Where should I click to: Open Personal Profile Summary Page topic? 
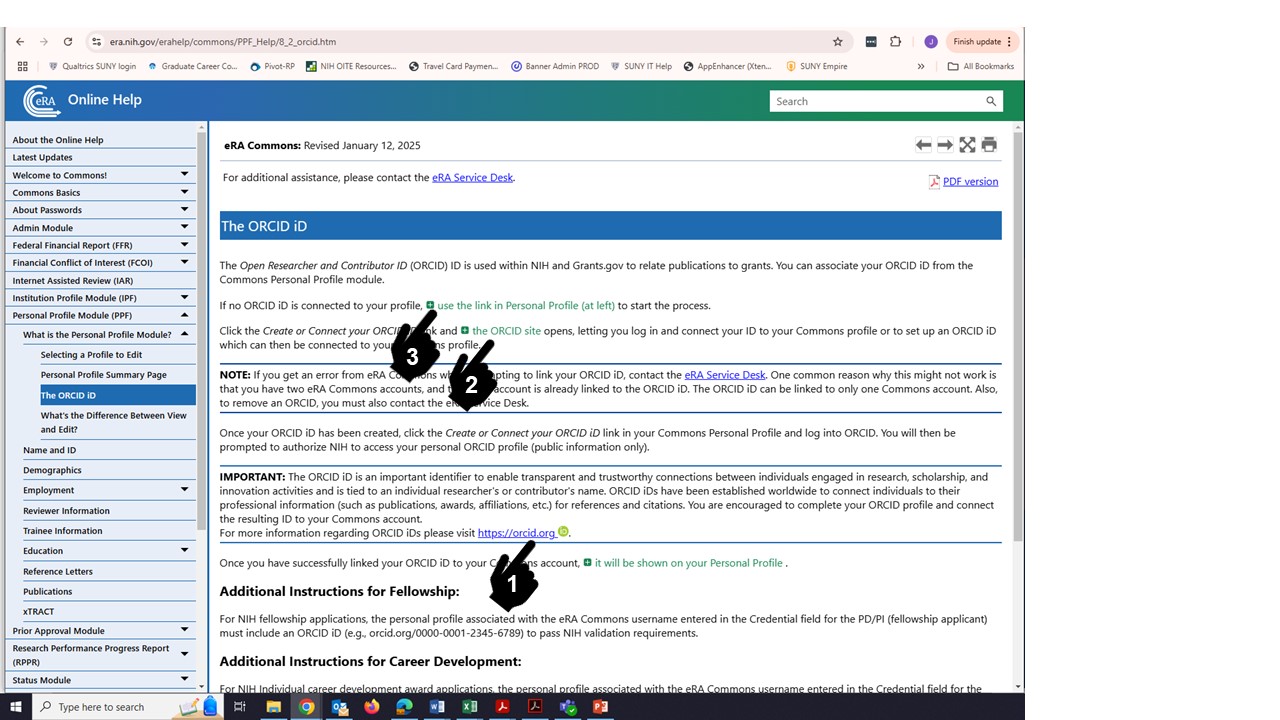click(x=104, y=375)
